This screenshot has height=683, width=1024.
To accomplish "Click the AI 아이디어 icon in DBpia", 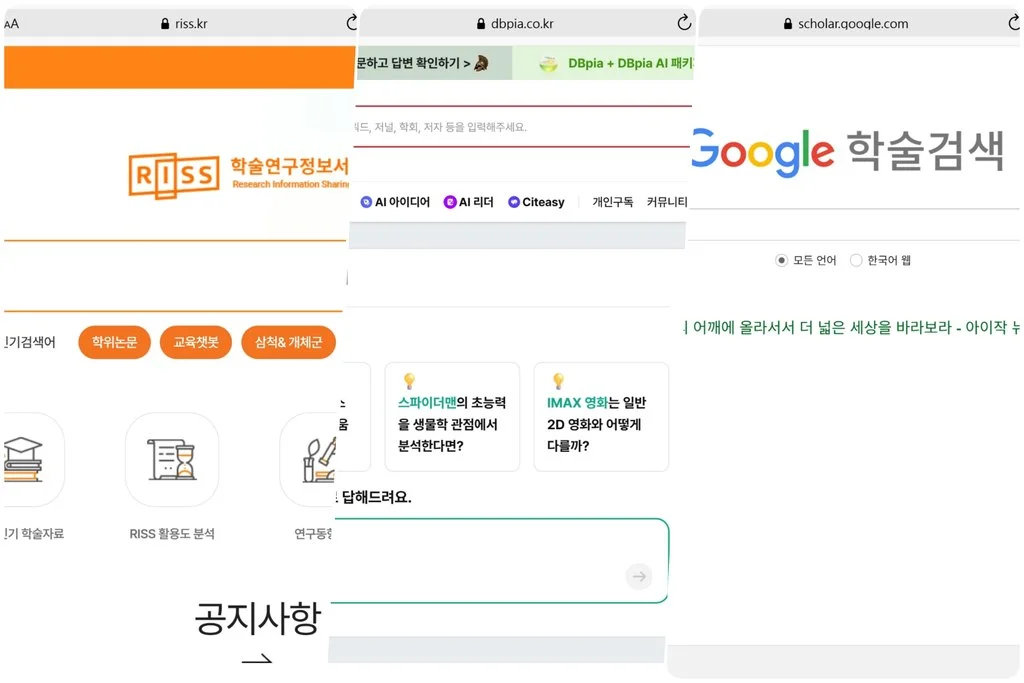I will tap(366, 202).
